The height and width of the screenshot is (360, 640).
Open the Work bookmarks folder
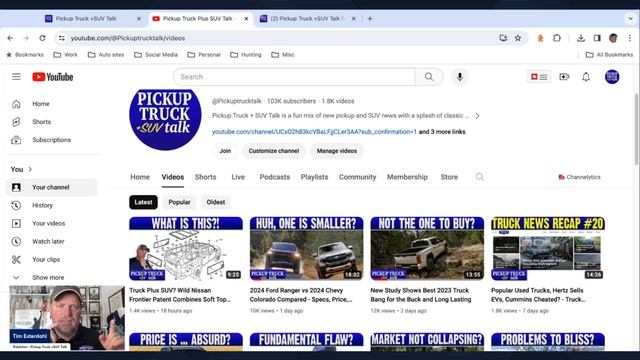click(65, 54)
